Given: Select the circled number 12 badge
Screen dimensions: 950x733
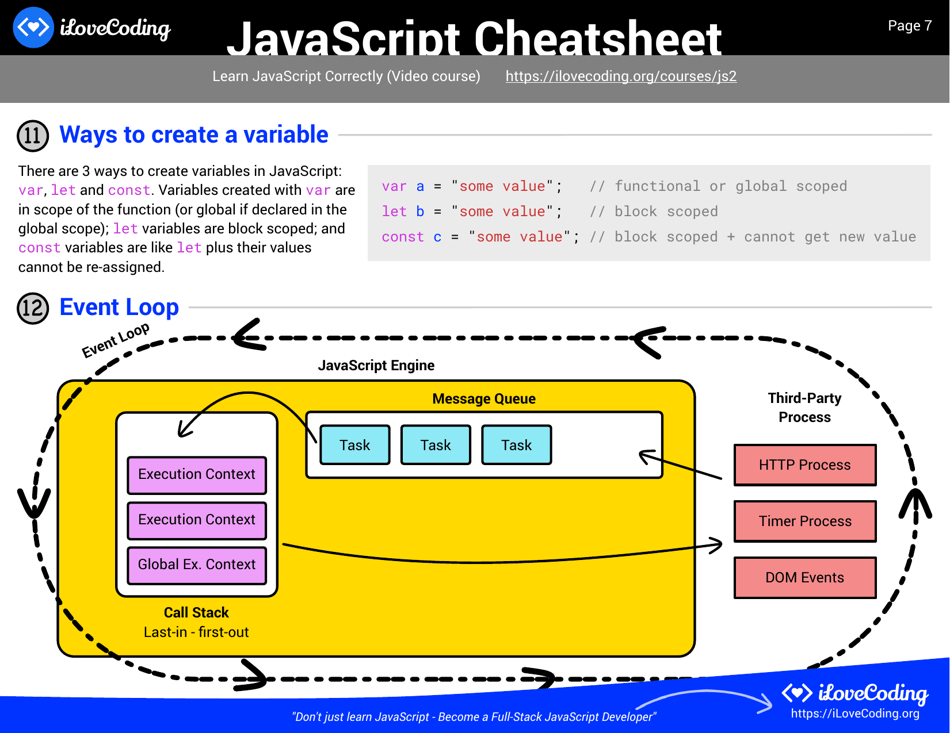Looking at the screenshot, I should (x=32, y=308).
